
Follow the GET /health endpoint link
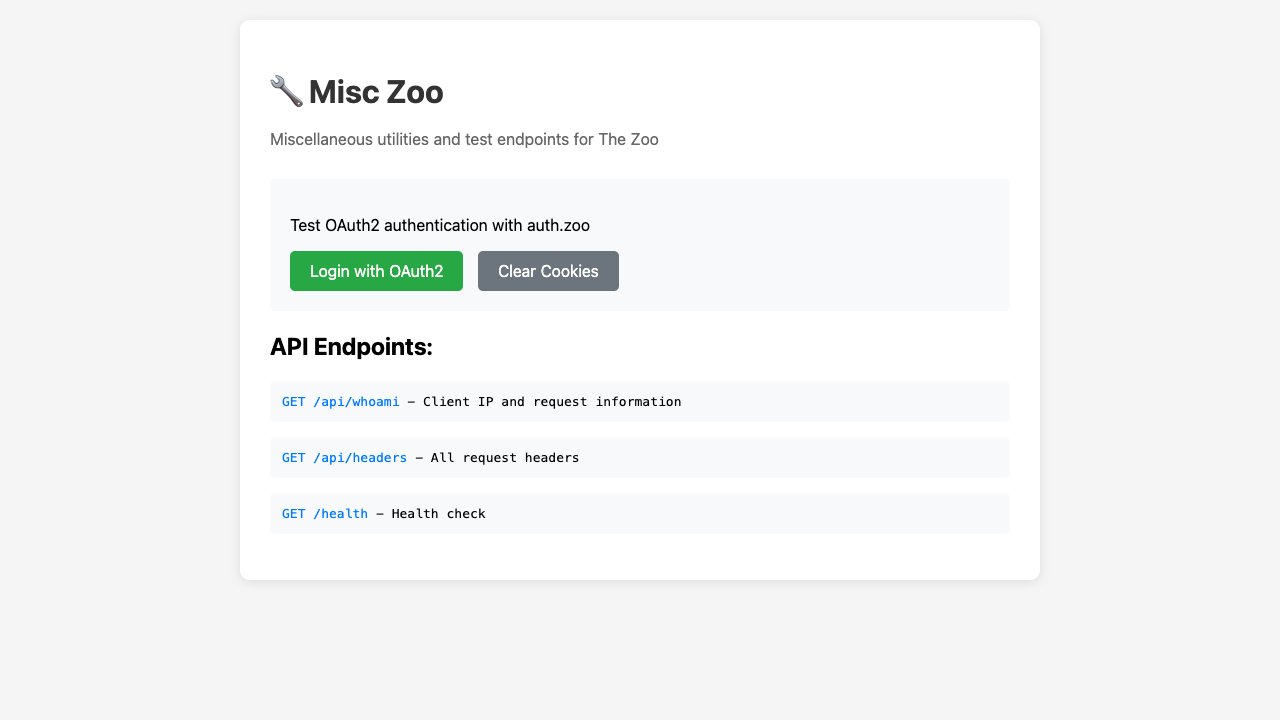coord(324,514)
